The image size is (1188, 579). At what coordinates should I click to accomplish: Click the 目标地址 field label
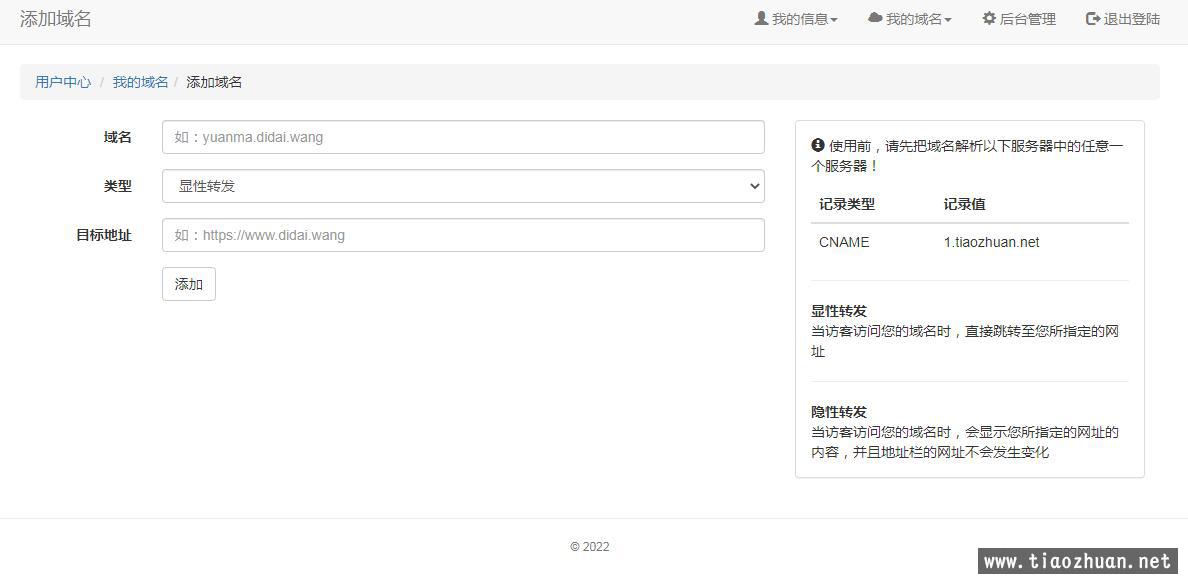104,235
